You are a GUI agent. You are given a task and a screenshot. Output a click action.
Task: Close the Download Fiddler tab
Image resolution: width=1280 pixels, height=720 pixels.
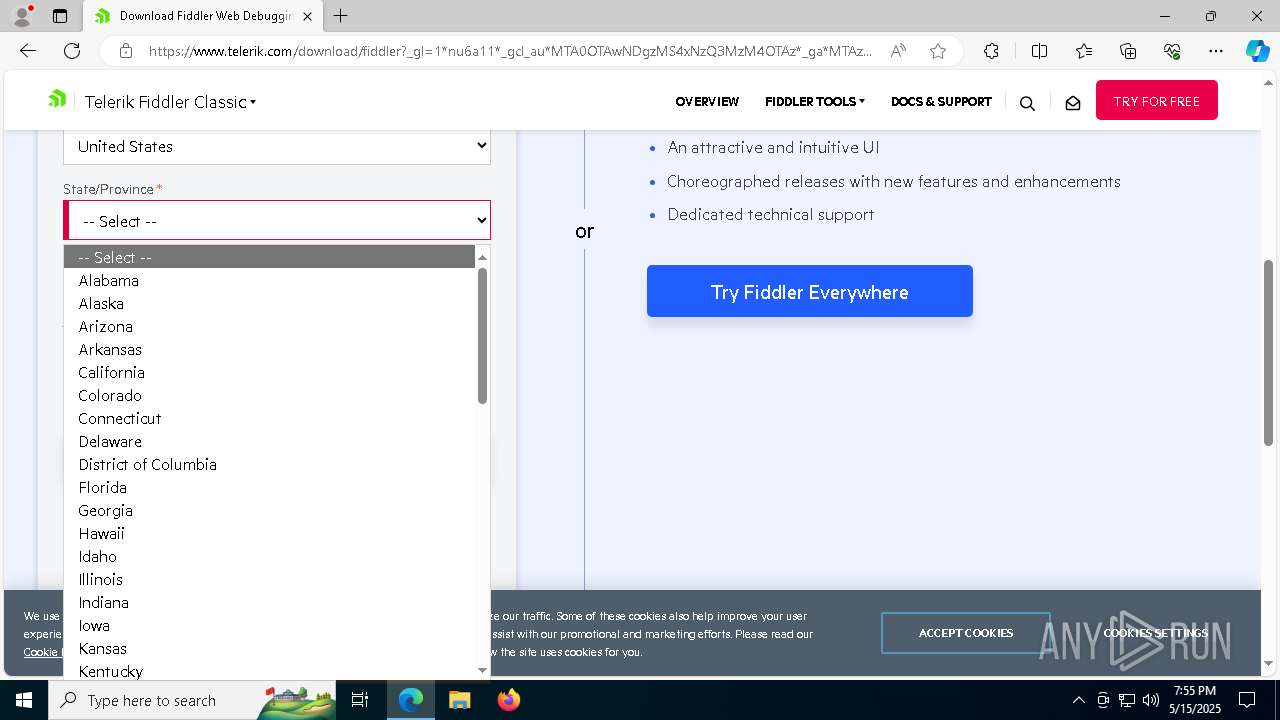[x=308, y=16]
